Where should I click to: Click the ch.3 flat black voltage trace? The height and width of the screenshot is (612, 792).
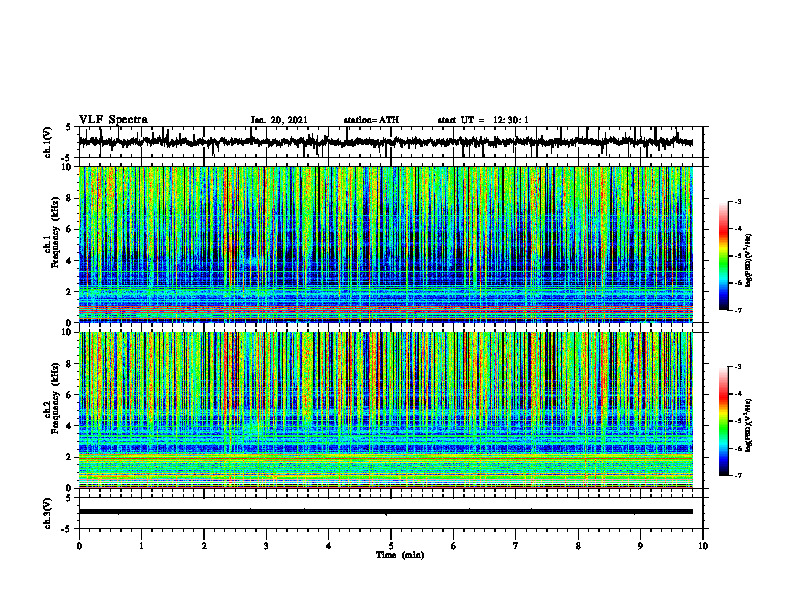tap(385, 512)
